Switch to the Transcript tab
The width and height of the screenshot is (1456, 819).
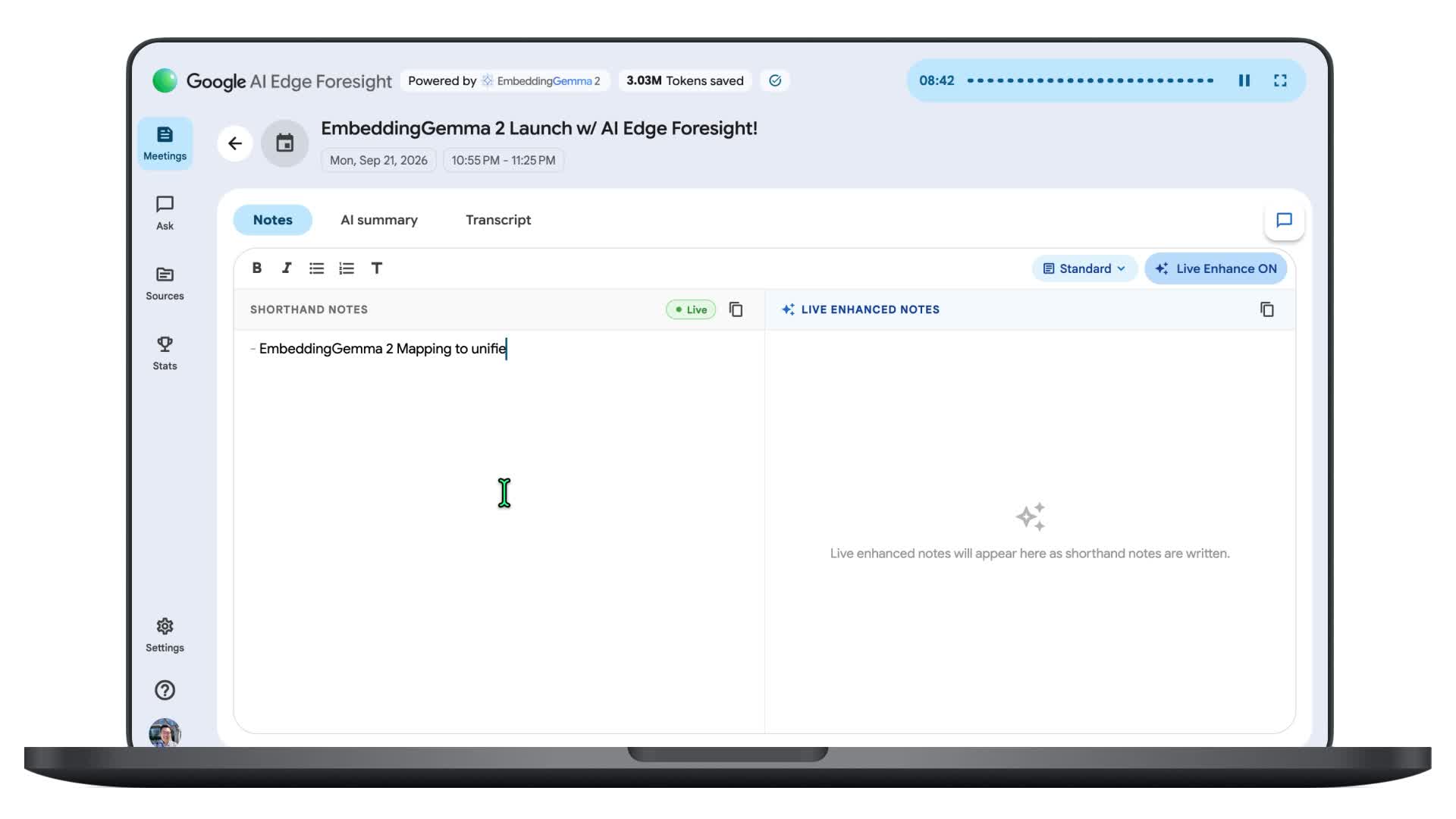[x=498, y=220]
